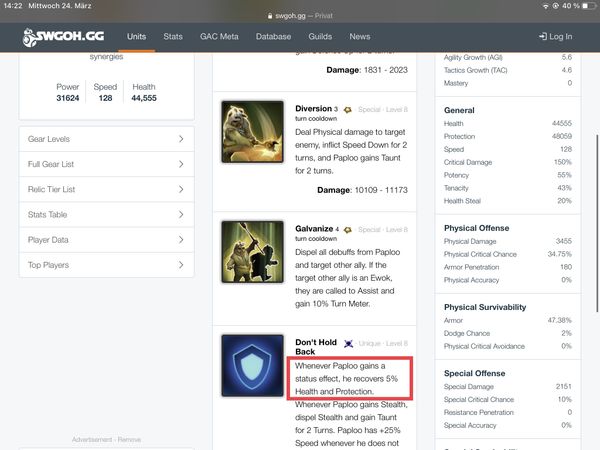
Task: Click the page vertical scrollbar
Action: (x=597, y=223)
